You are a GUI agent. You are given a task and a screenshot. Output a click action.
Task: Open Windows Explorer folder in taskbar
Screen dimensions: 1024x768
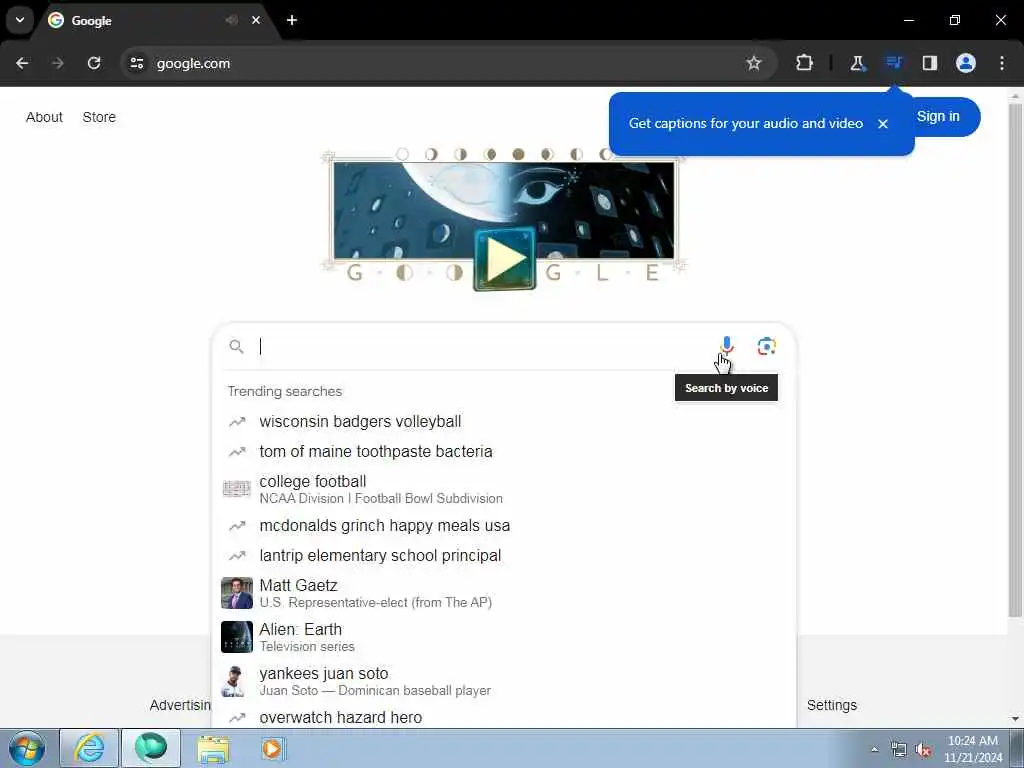point(214,750)
